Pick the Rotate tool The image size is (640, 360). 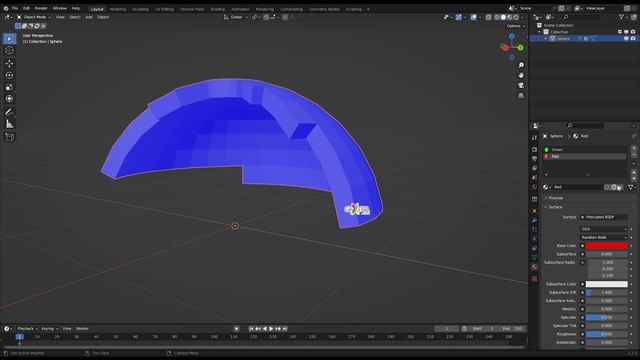tap(9, 75)
